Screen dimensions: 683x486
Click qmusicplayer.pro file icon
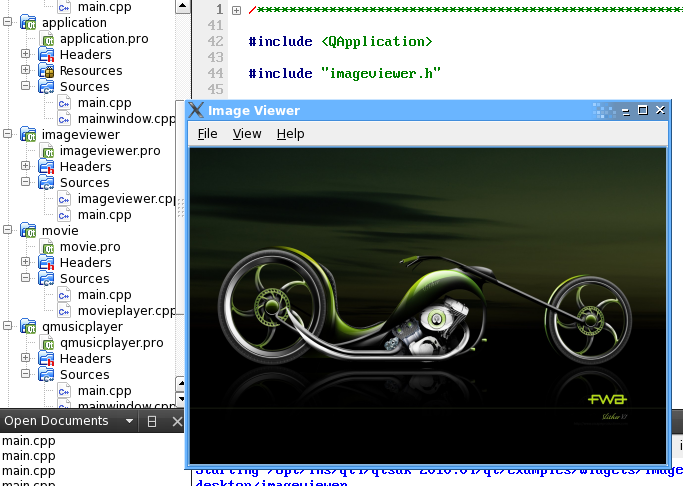coord(47,343)
